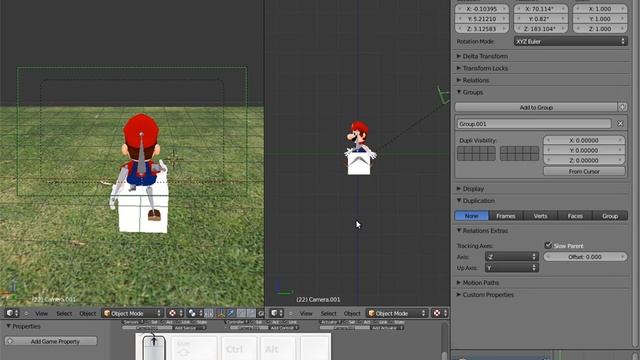Click Location Y value 5.21210
640x360 pixels.
point(482,19)
